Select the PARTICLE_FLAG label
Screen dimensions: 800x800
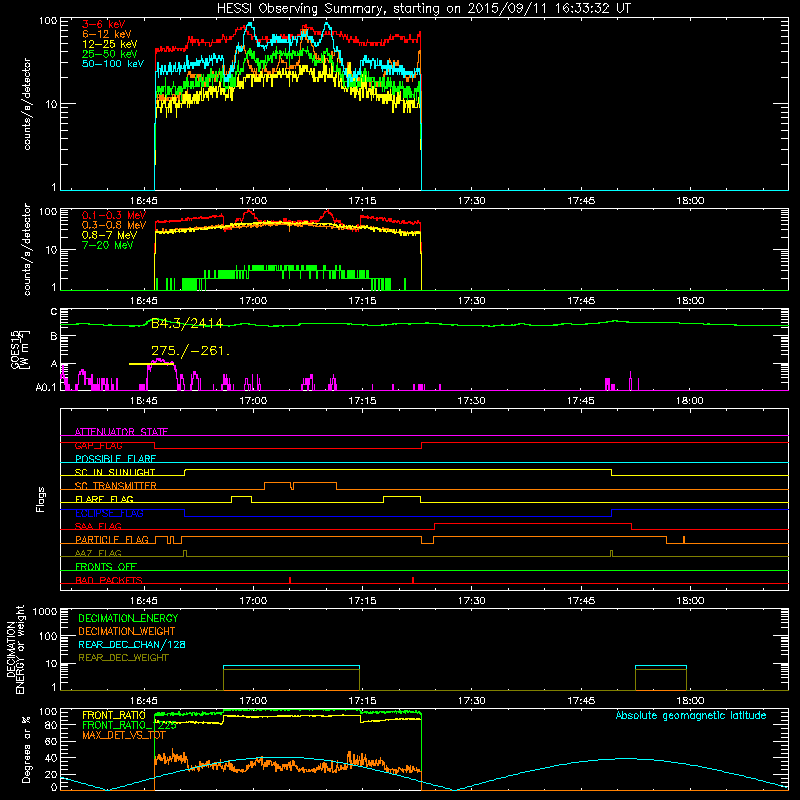(x=112, y=539)
